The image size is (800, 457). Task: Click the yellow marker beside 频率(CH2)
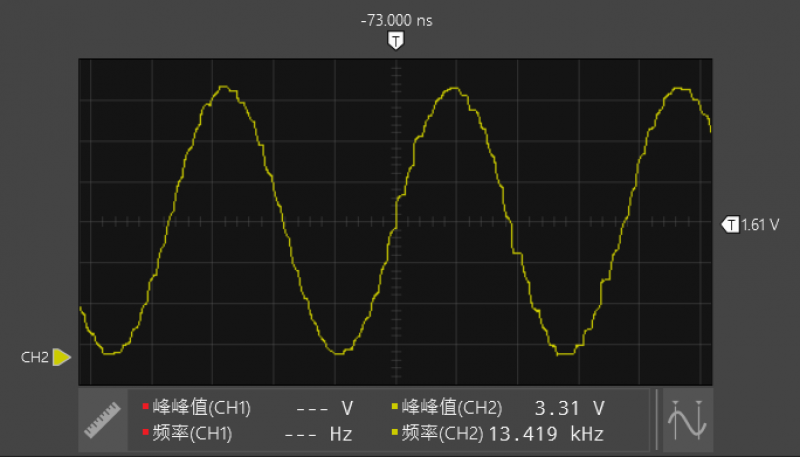pyautogui.click(x=395, y=433)
